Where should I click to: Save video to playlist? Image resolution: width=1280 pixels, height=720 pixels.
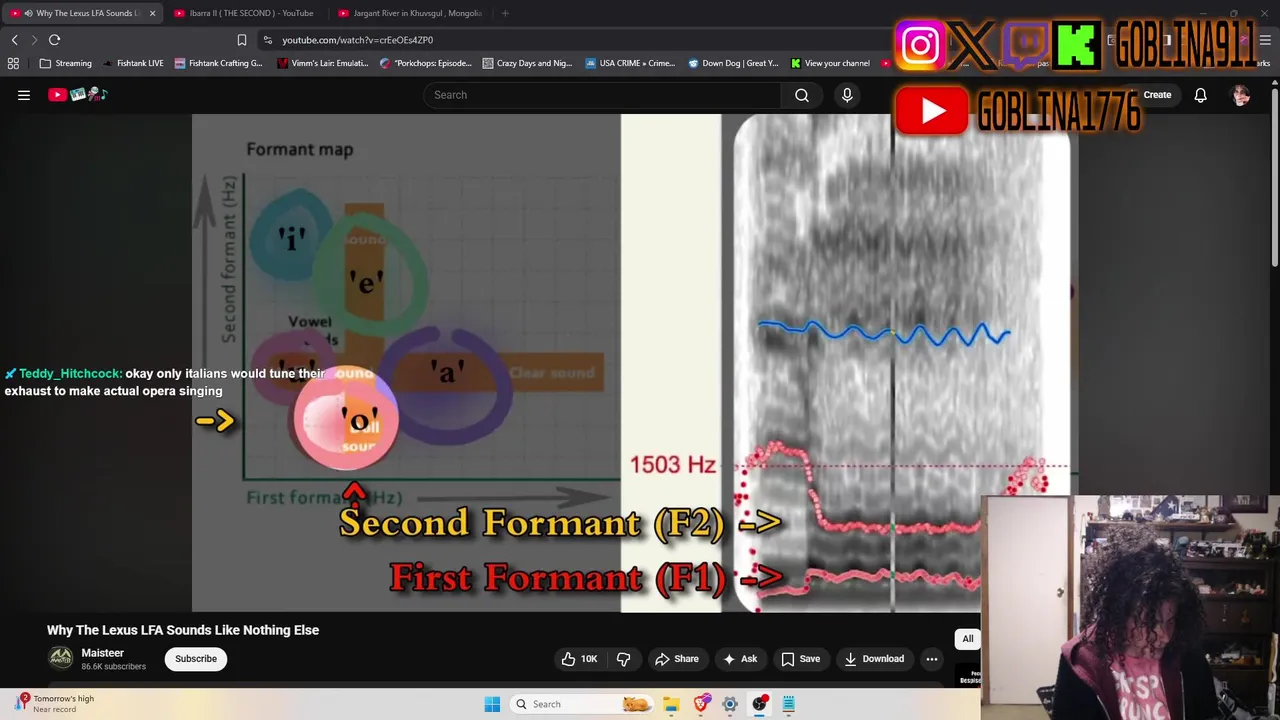coord(800,659)
